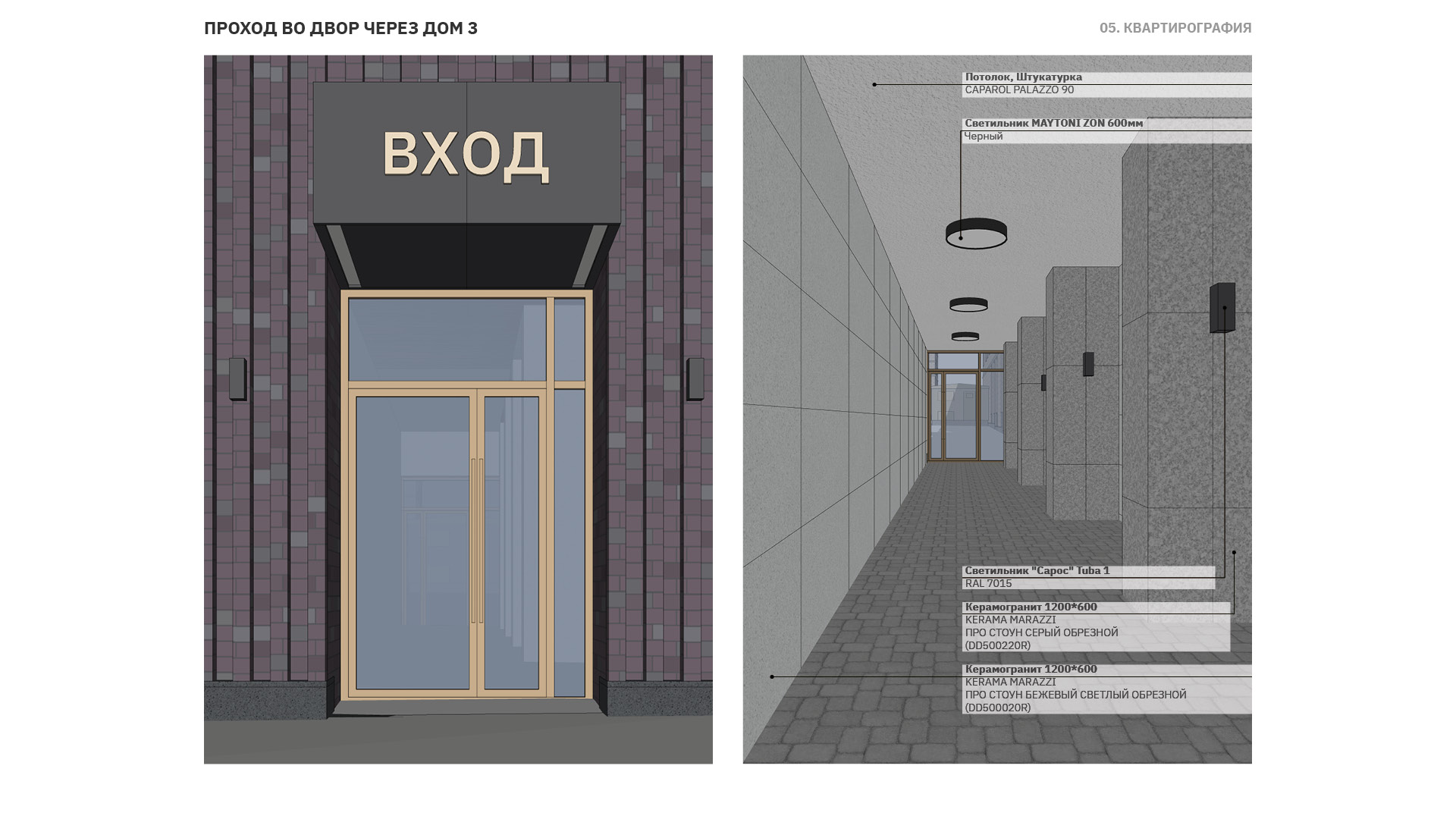This screenshot has width=1456, height=819.
Task: Select the CAPAROL PALAZZO 90 text
Action: pos(1019,90)
